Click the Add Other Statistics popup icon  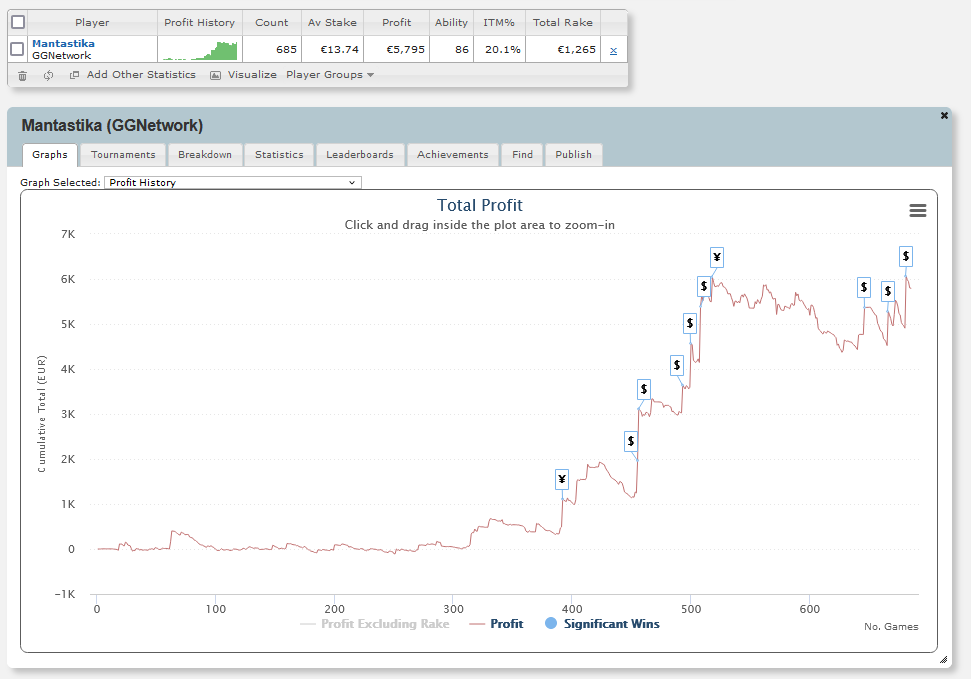click(x=74, y=75)
